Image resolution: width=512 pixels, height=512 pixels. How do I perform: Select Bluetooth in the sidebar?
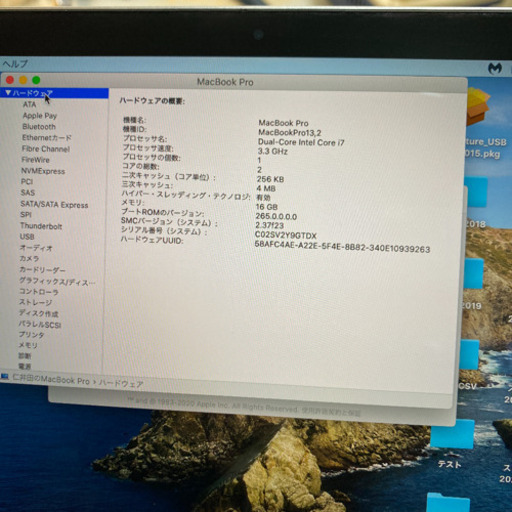pyautogui.click(x=39, y=127)
